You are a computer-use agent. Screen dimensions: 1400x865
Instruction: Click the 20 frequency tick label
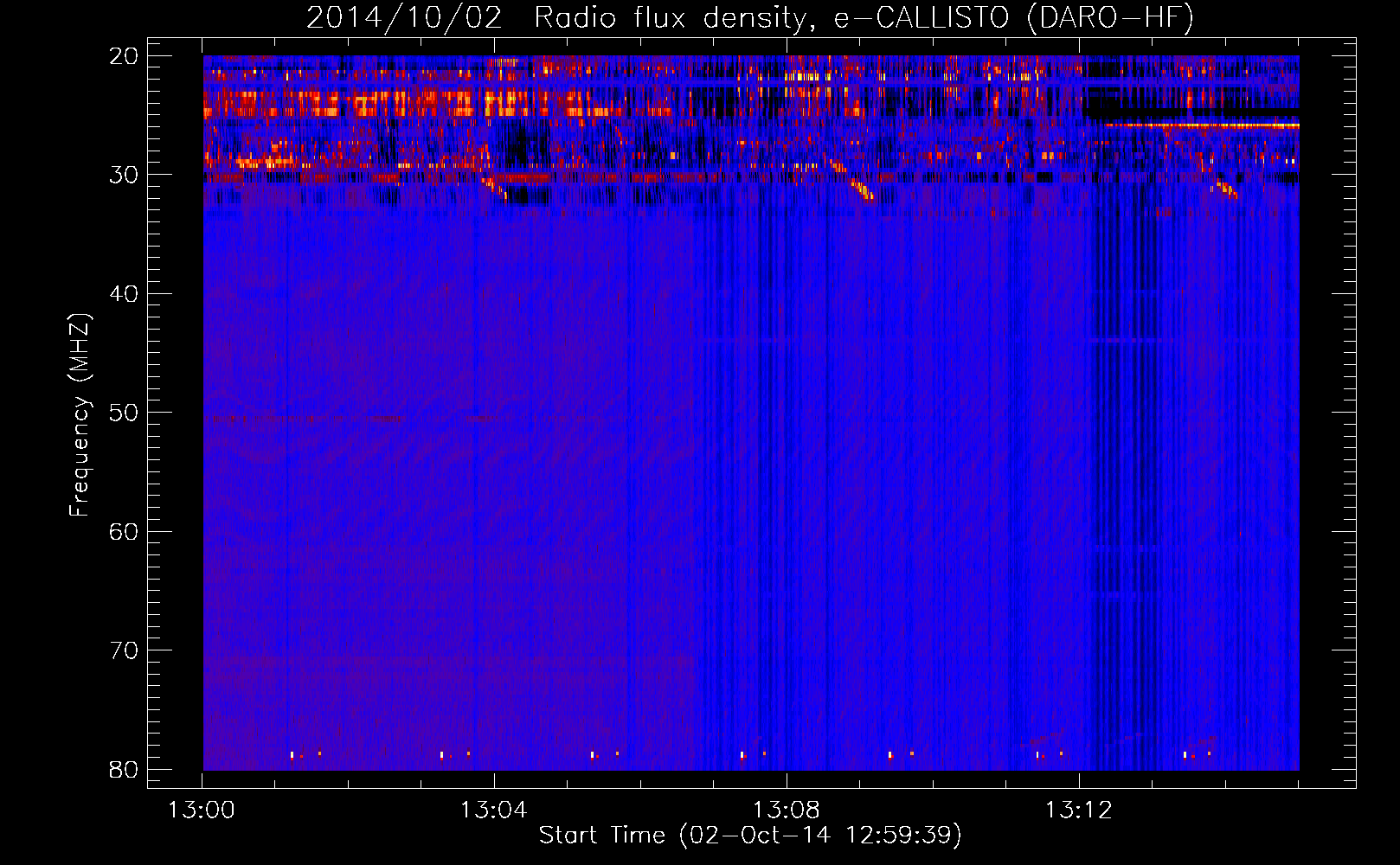(x=124, y=56)
